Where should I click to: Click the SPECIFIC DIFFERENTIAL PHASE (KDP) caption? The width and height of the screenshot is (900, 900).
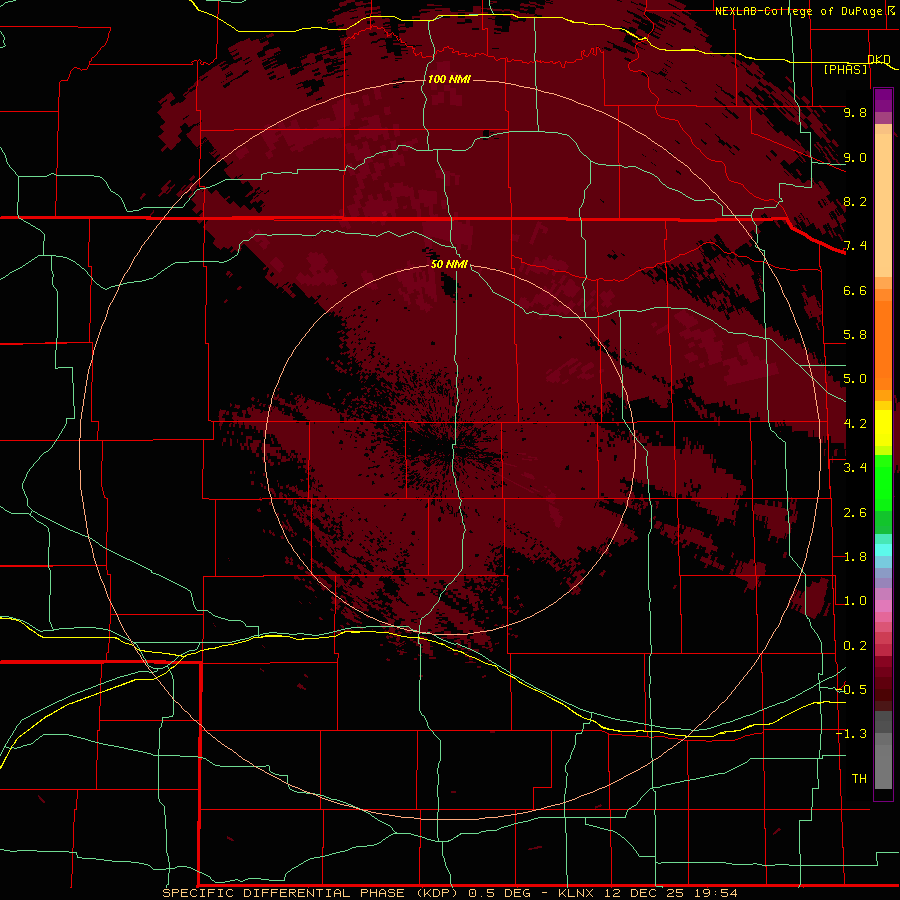click(x=313, y=893)
